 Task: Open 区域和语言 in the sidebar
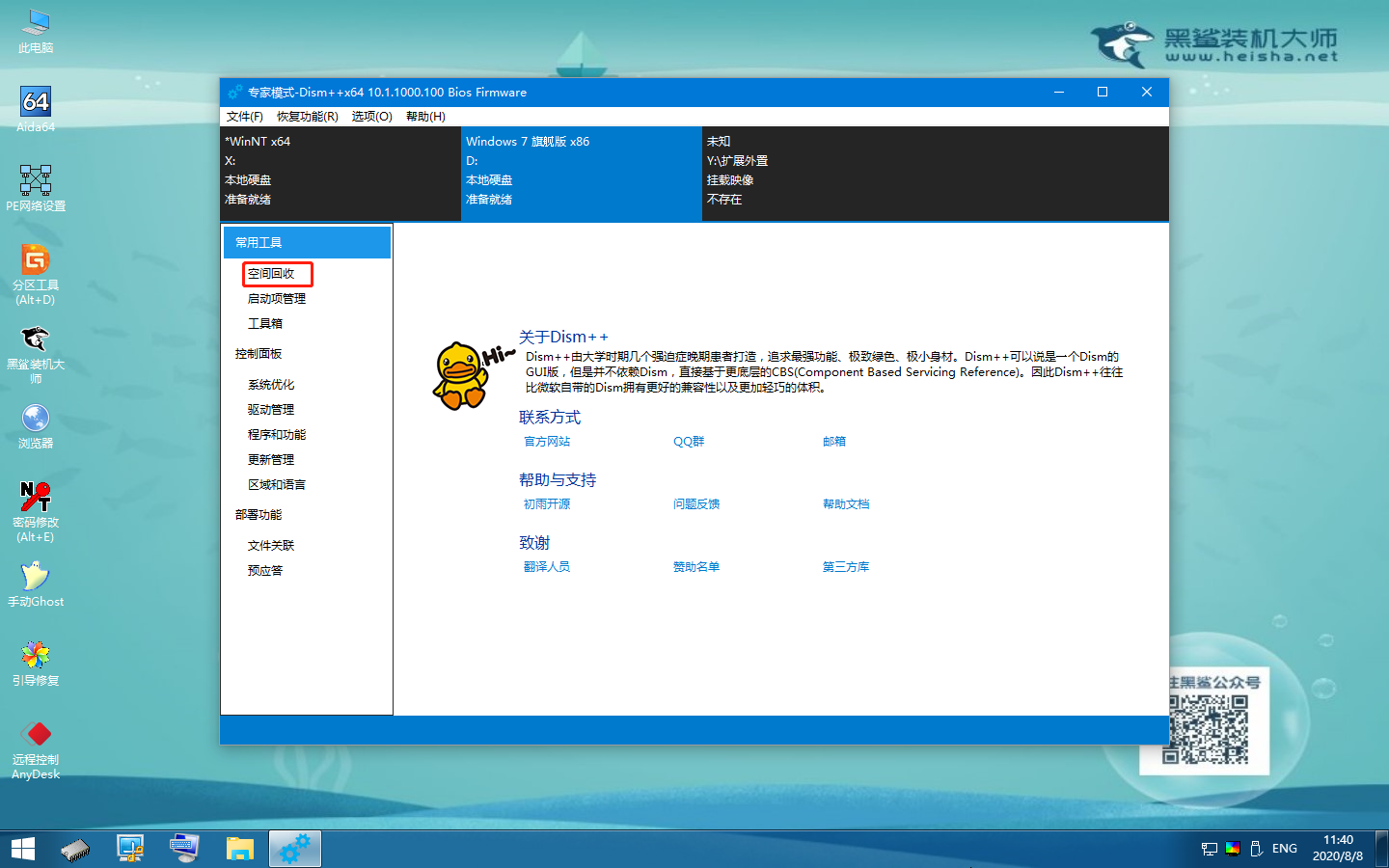click(277, 485)
